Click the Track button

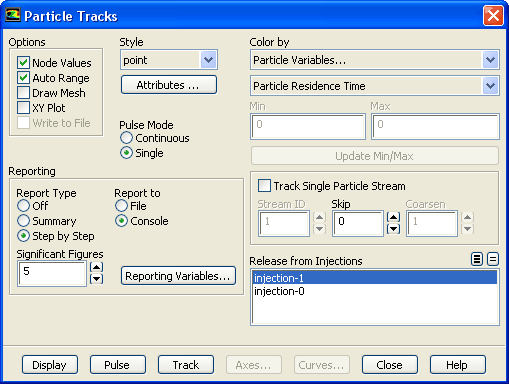186,365
